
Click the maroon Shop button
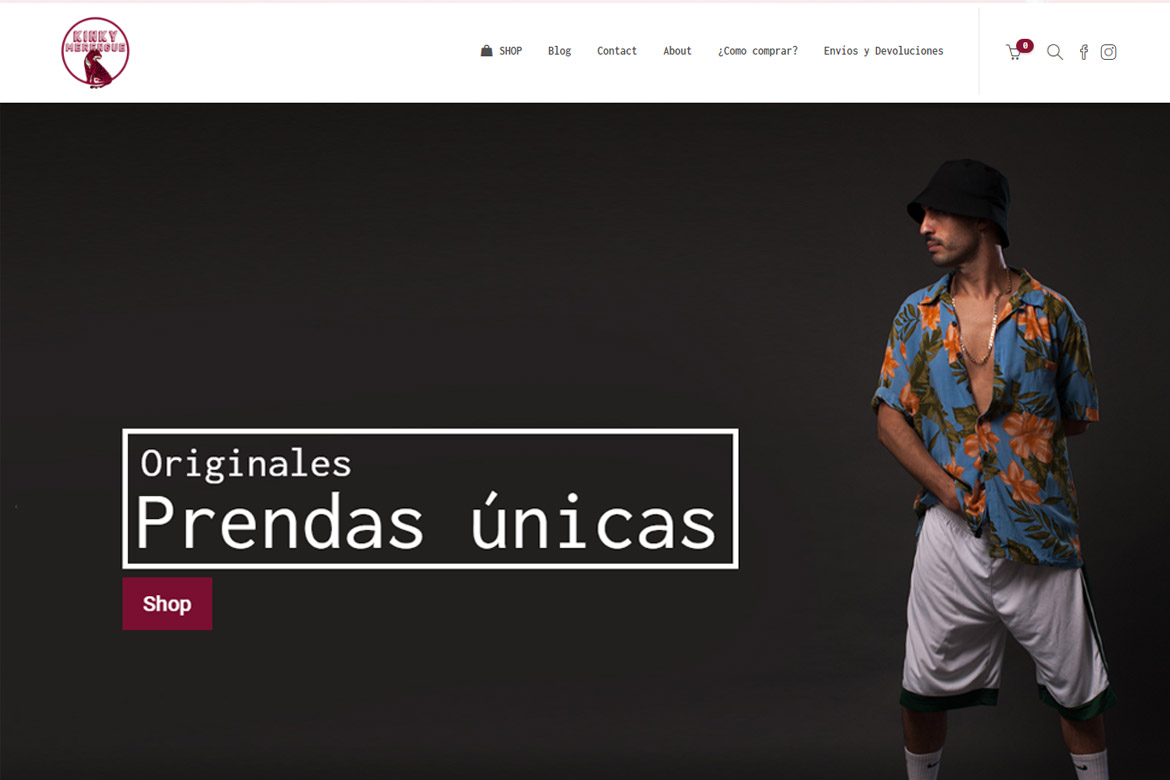coord(167,603)
